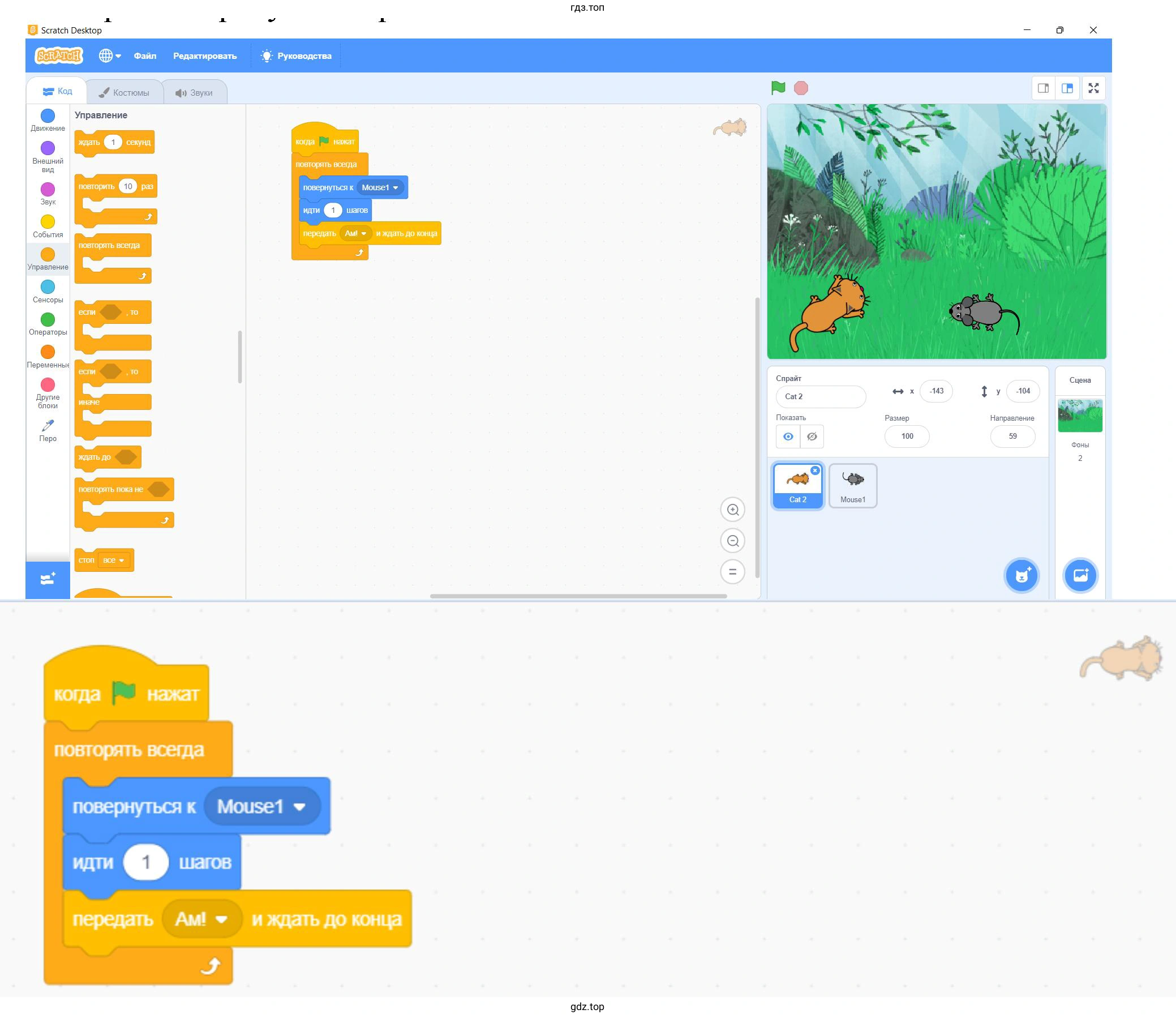
Task: Switch to the small stage layout
Action: point(1043,88)
